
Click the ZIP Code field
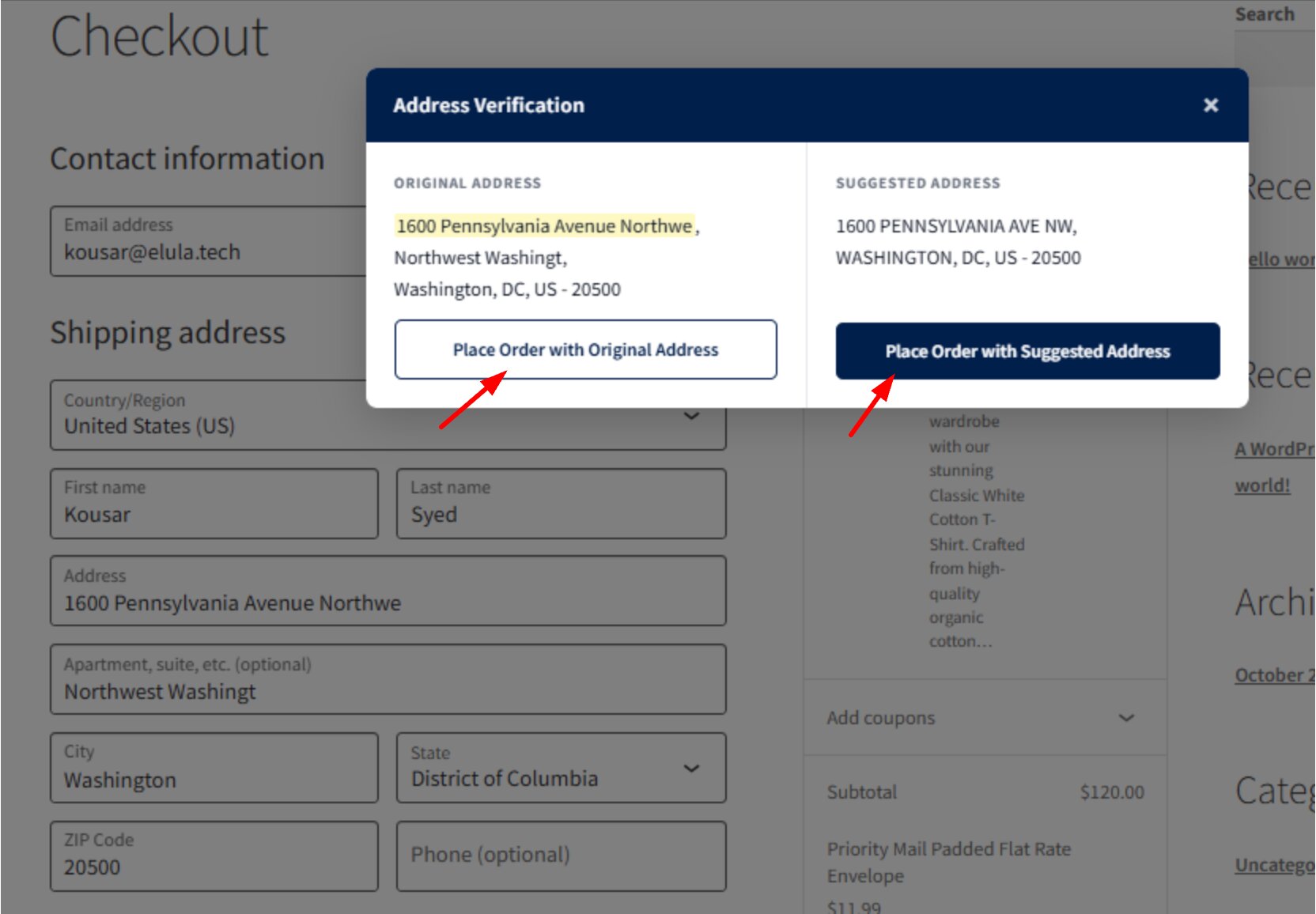tap(214, 856)
